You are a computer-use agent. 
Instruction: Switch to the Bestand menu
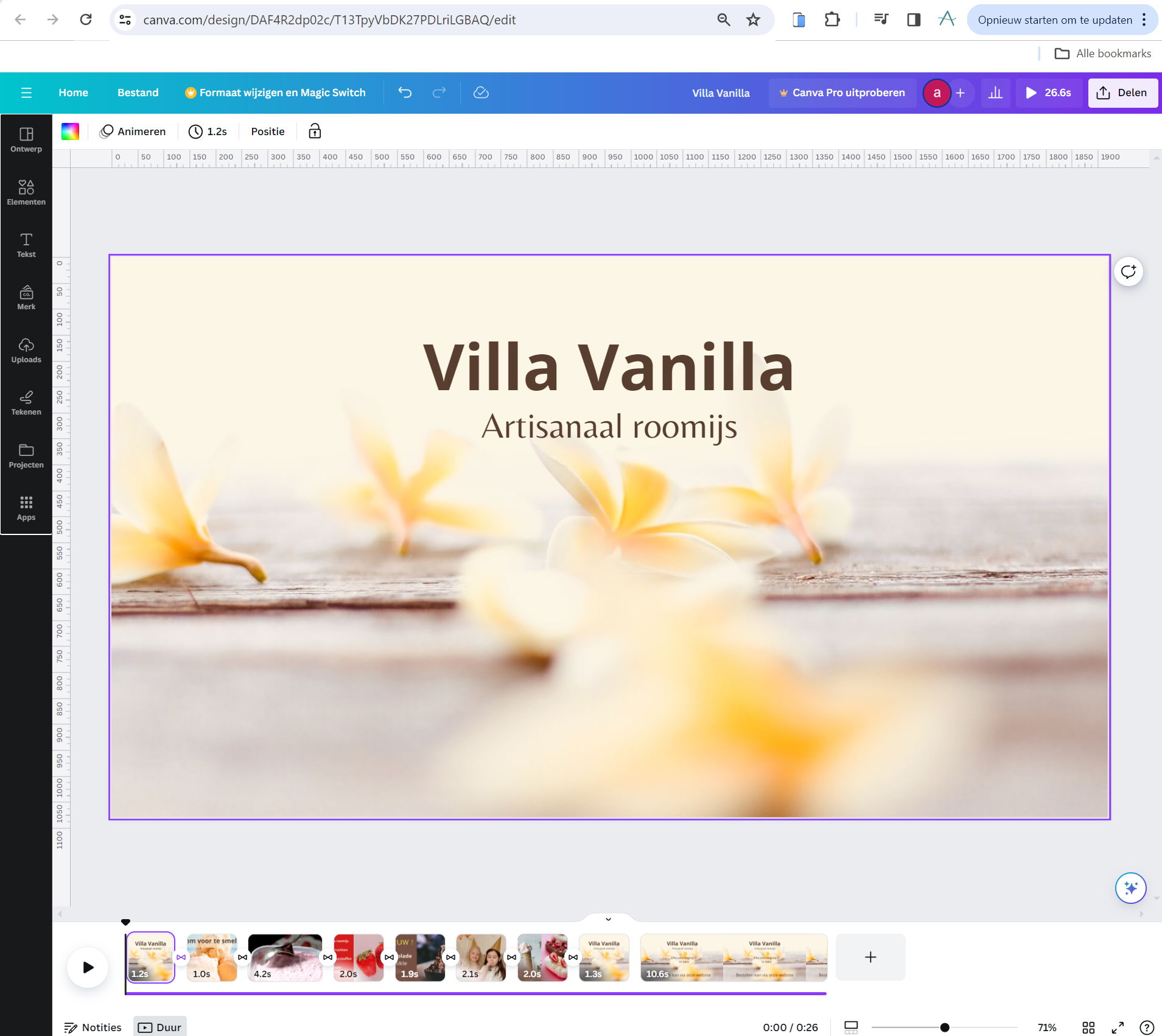click(138, 93)
